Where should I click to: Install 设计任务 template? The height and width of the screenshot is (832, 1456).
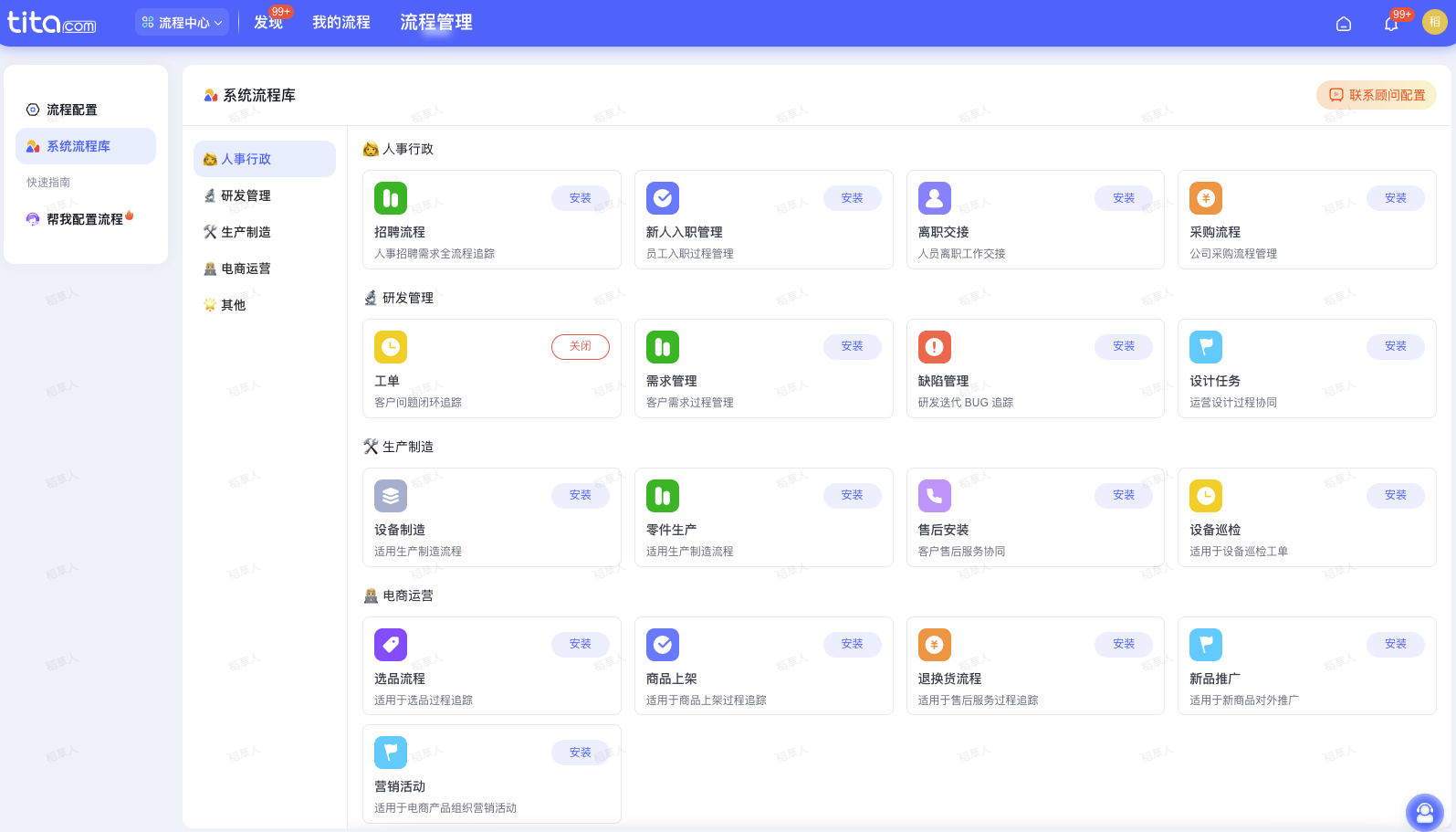(x=1396, y=347)
